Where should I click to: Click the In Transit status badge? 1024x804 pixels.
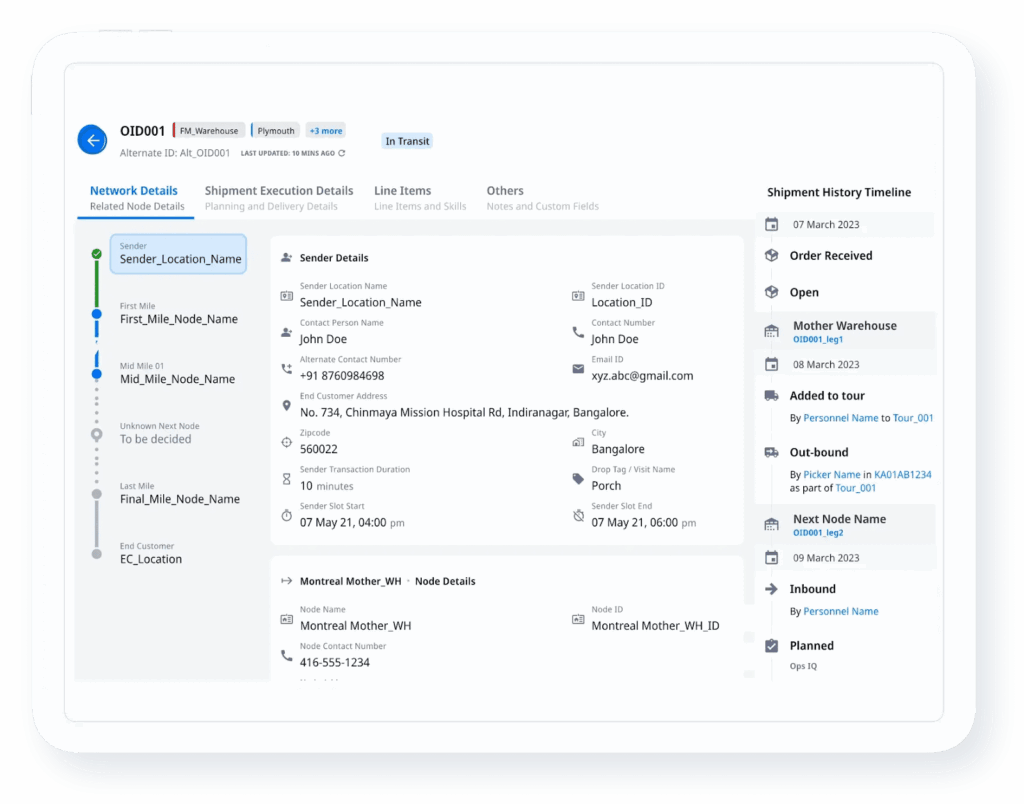(407, 141)
